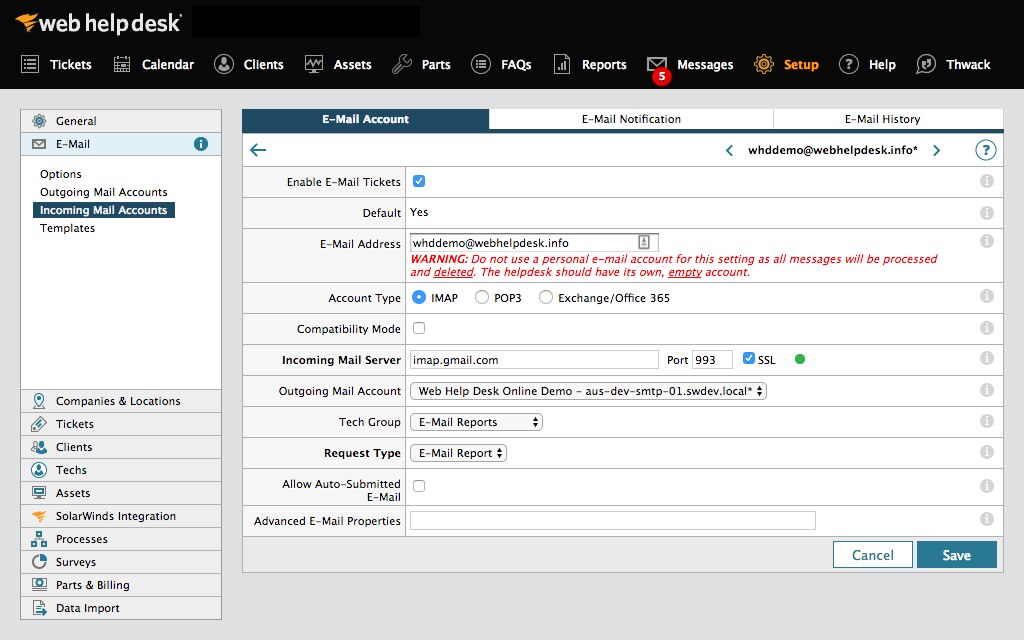Uncheck the SSL option
This screenshot has height=640, width=1024.
point(748,358)
